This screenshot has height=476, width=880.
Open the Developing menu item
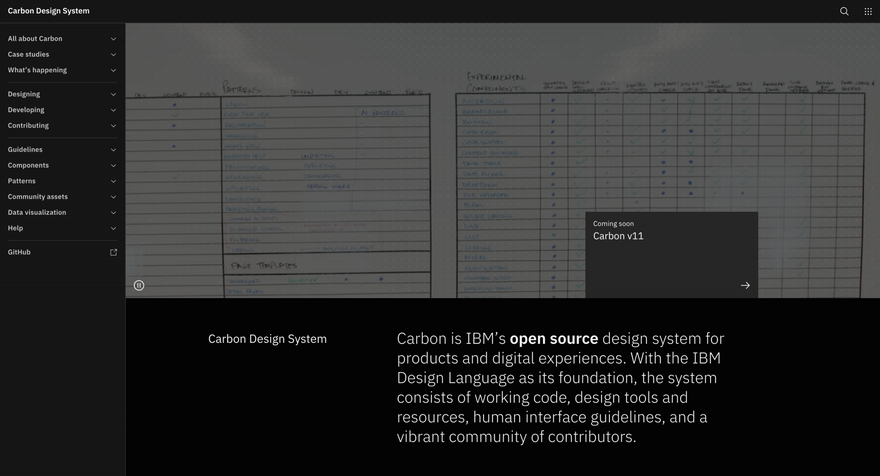coord(26,110)
